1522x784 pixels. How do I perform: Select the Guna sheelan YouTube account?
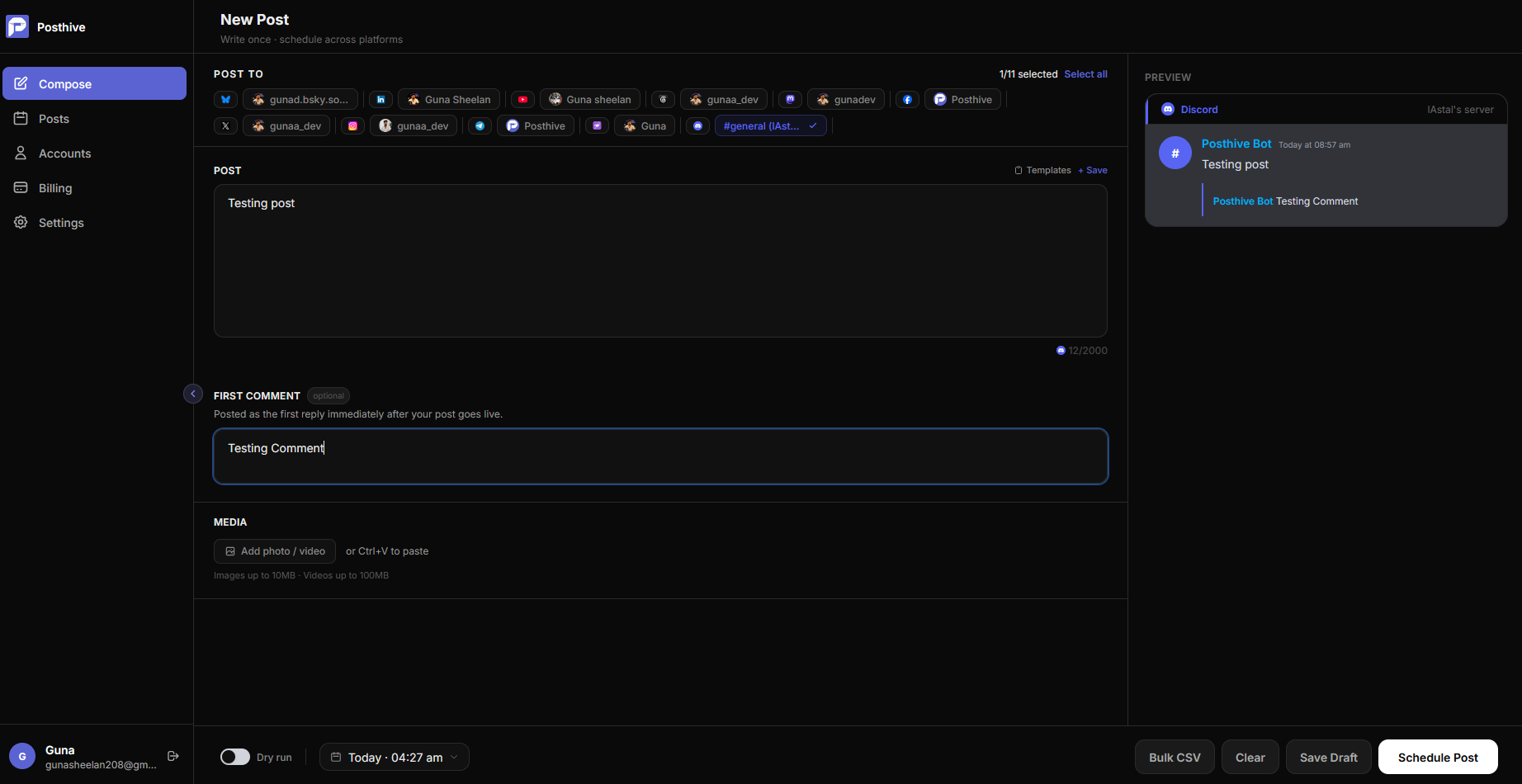pyautogui.click(x=590, y=100)
